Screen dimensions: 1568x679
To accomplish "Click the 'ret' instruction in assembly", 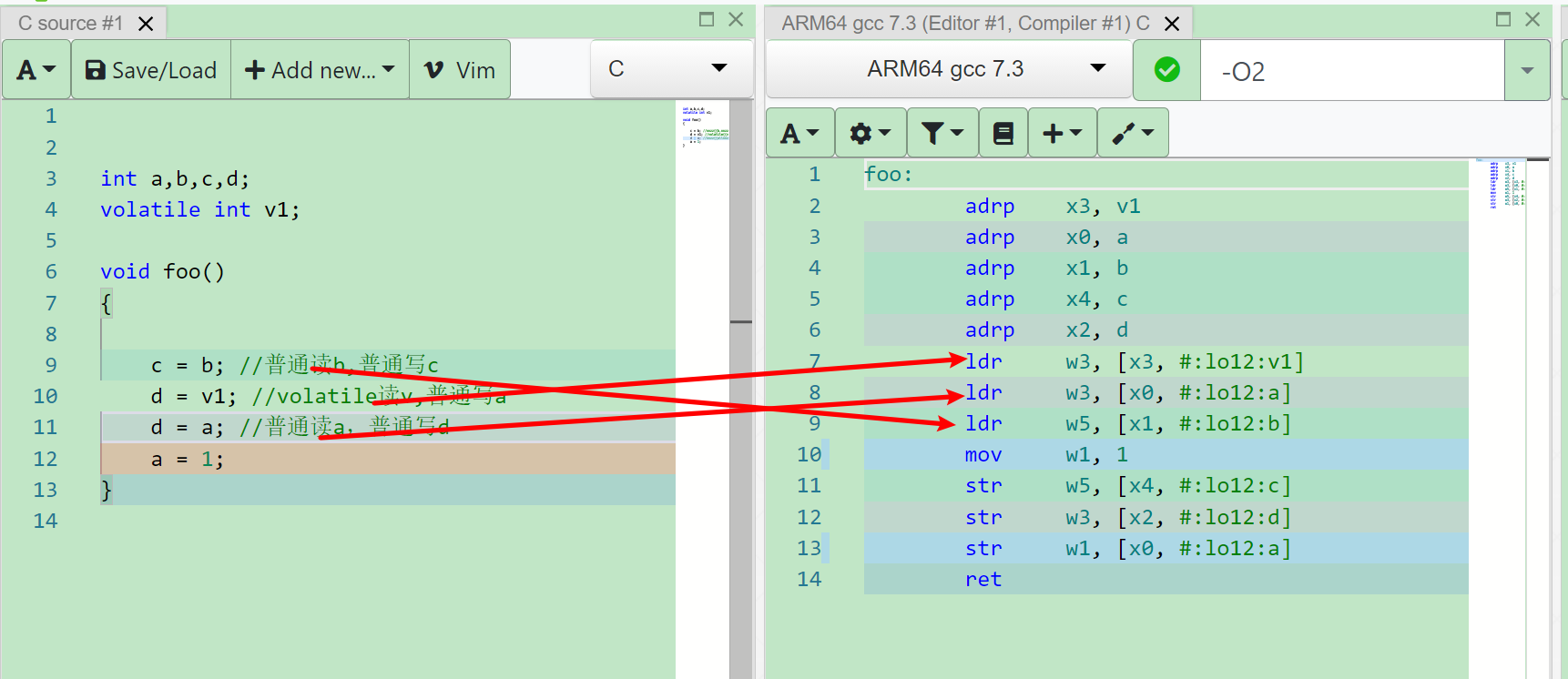I will point(983,579).
